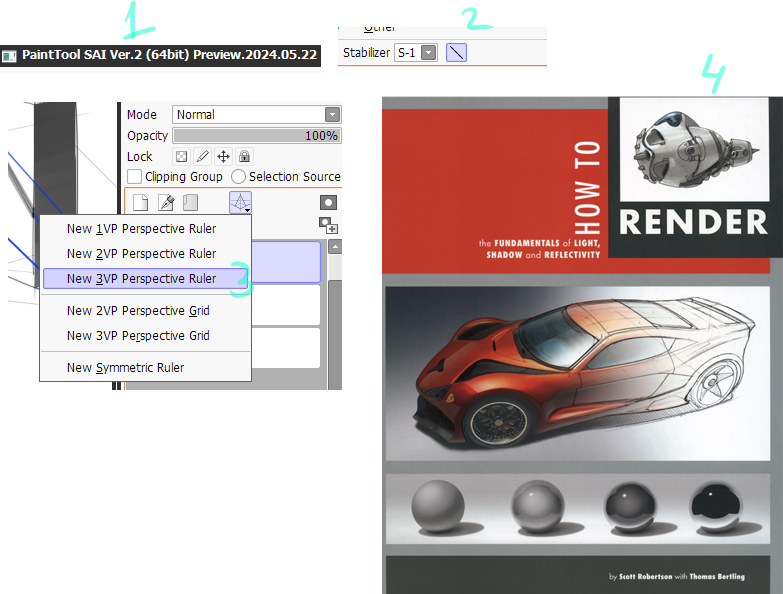The width and height of the screenshot is (783, 594).
Task: Toggle lock all (padlock icon)
Action: coord(244,157)
